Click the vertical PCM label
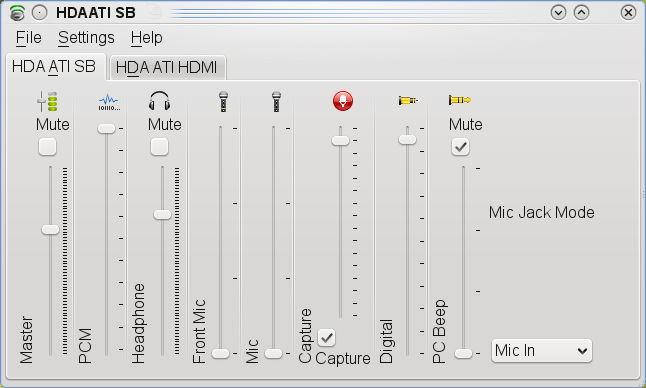Viewport: 646px width, 388px height. click(84, 346)
